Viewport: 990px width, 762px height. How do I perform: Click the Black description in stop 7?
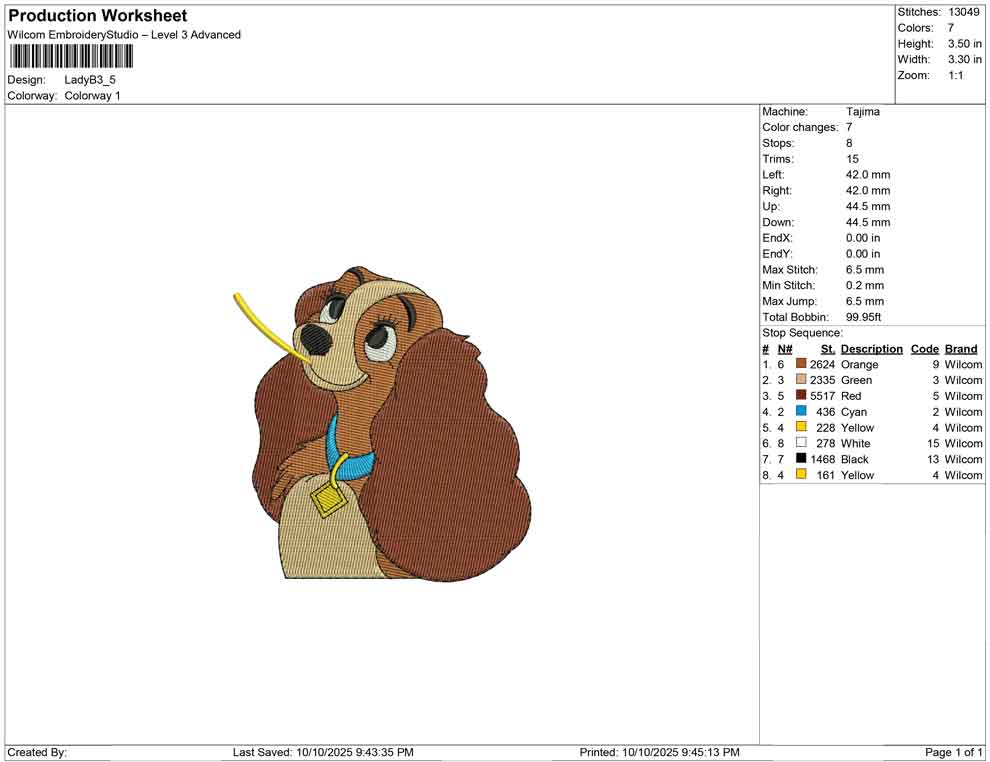pyautogui.click(x=855, y=459)
